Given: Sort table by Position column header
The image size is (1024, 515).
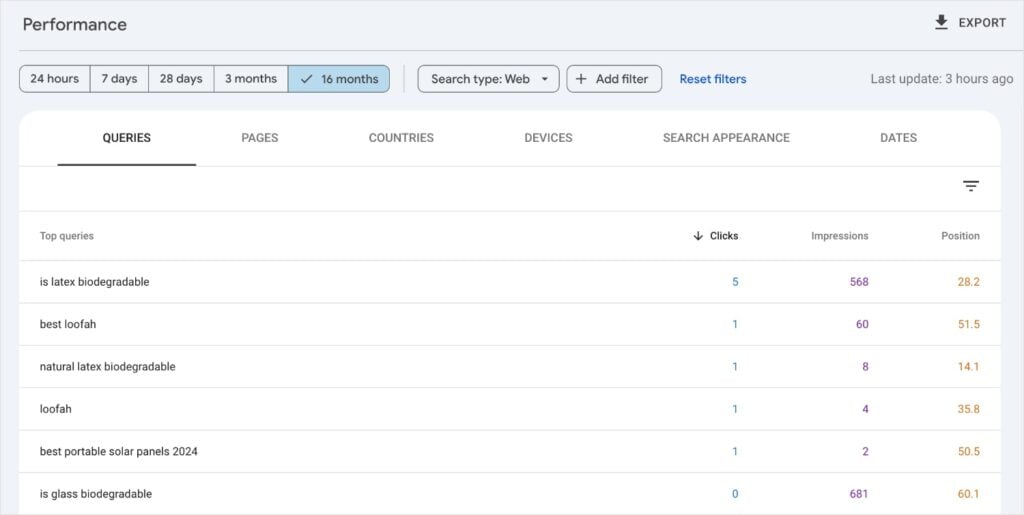Looking at the screenshot, I should [960, 236].
